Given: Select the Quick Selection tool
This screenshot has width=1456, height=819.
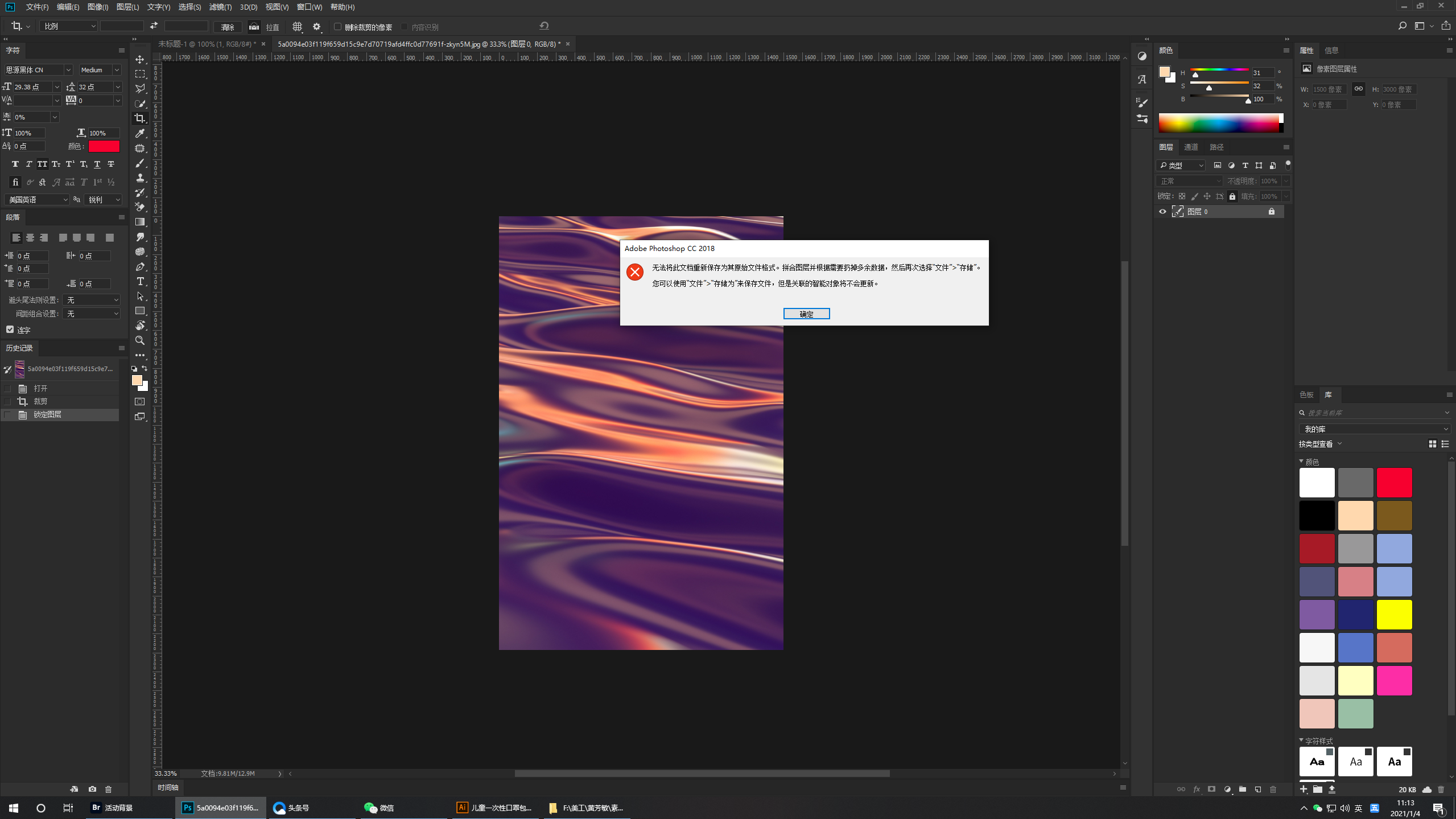Looking at the screenshot, I should click(140, 104).
